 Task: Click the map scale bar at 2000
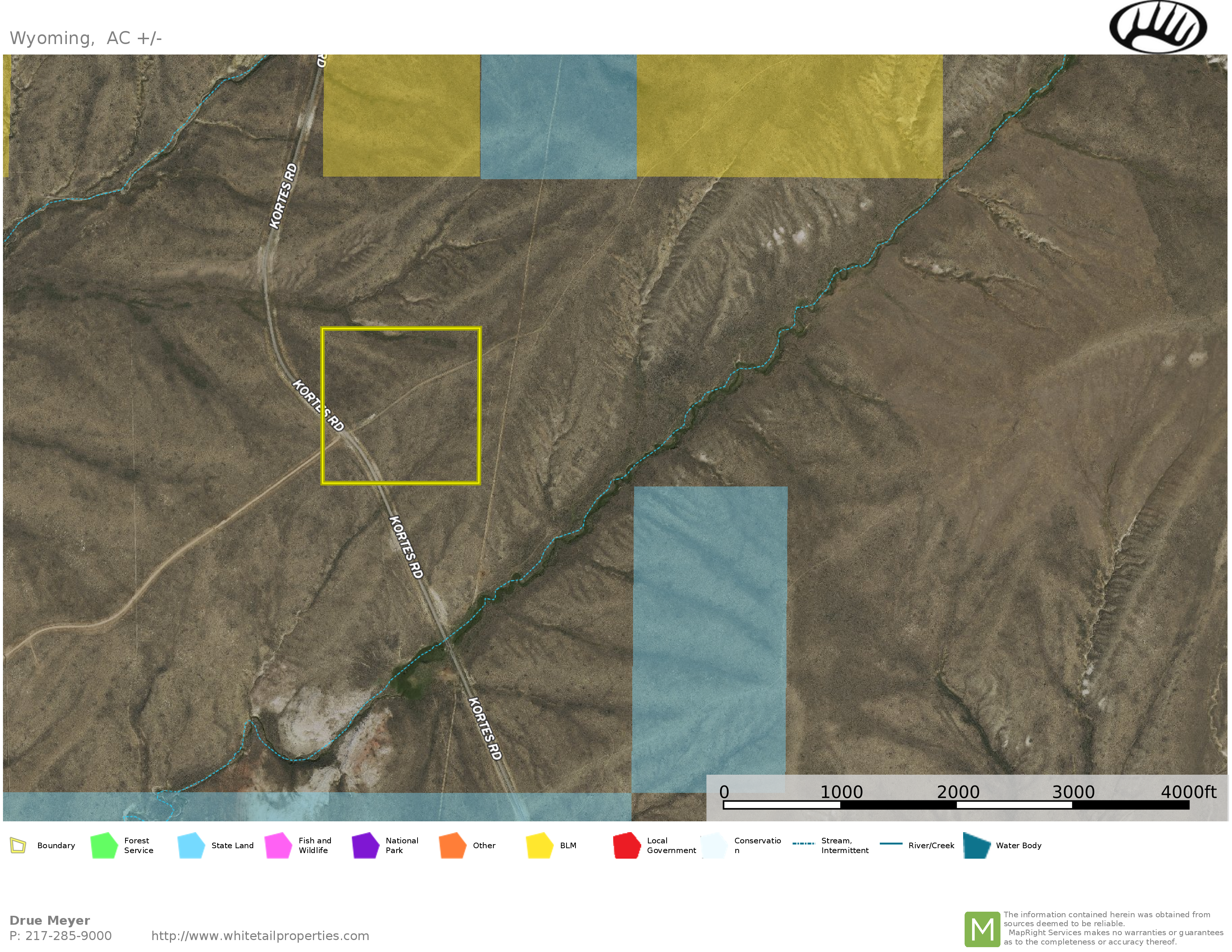point(957,805)
